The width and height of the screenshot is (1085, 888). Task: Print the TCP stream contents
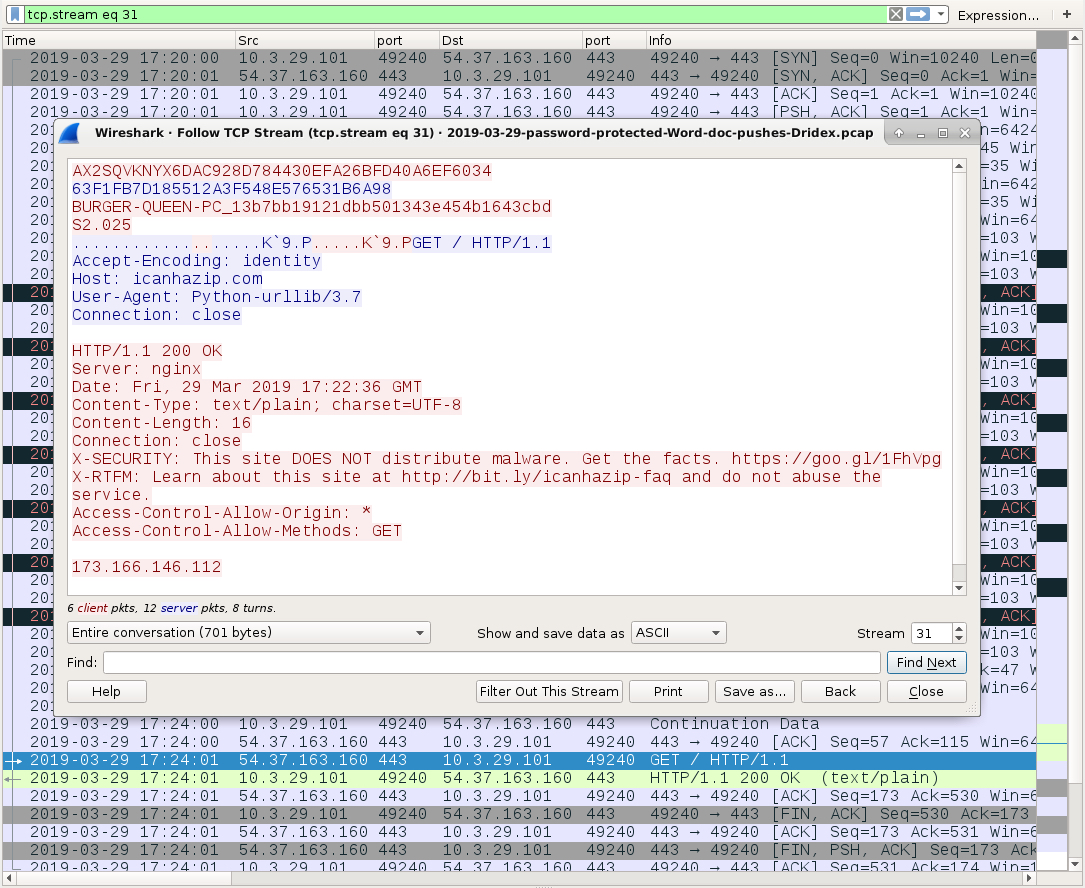click(x=668, y=691)
